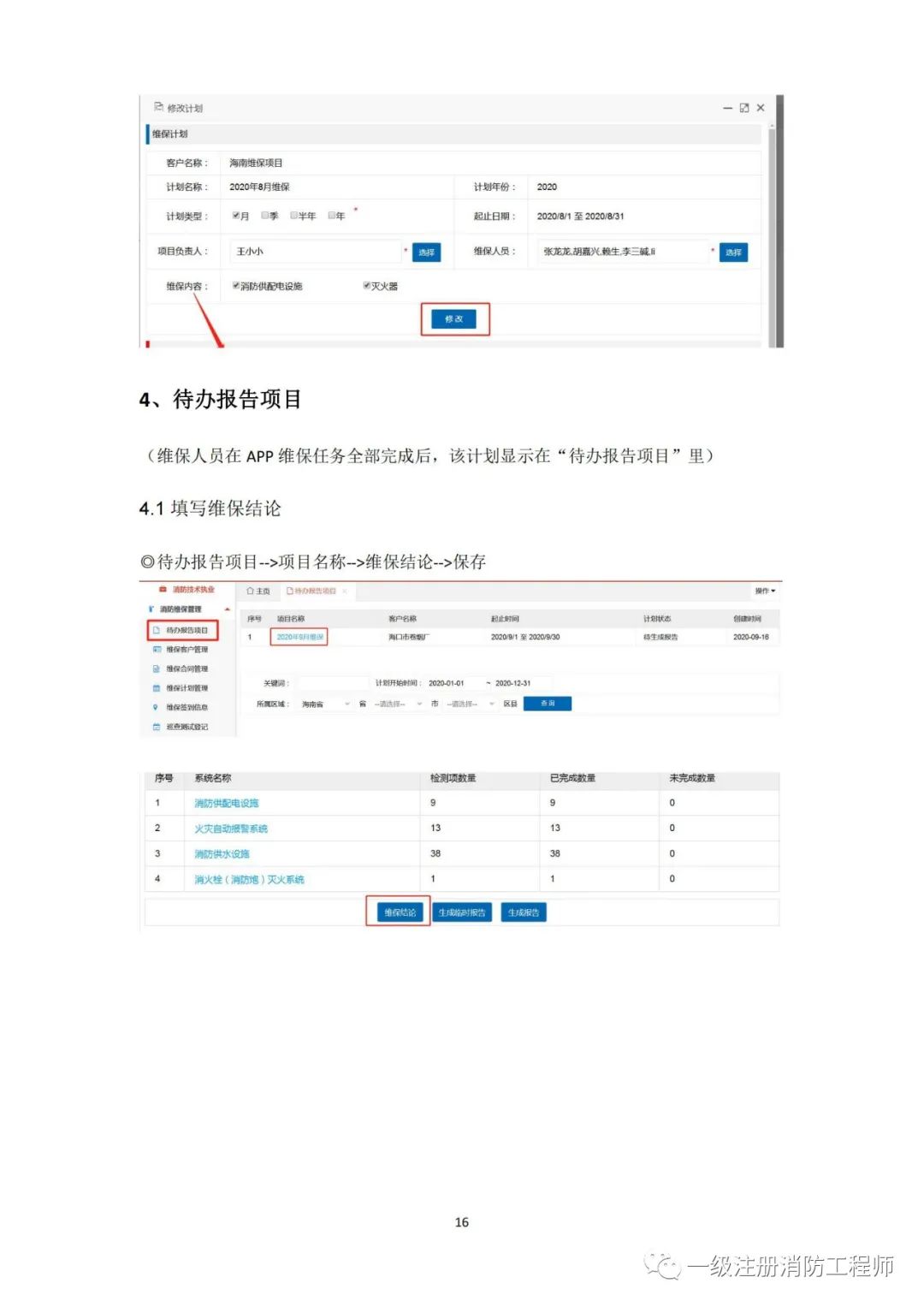924x1307 pixels.
Task: Close the 修改计划 dialog
Action: (761, 108)
